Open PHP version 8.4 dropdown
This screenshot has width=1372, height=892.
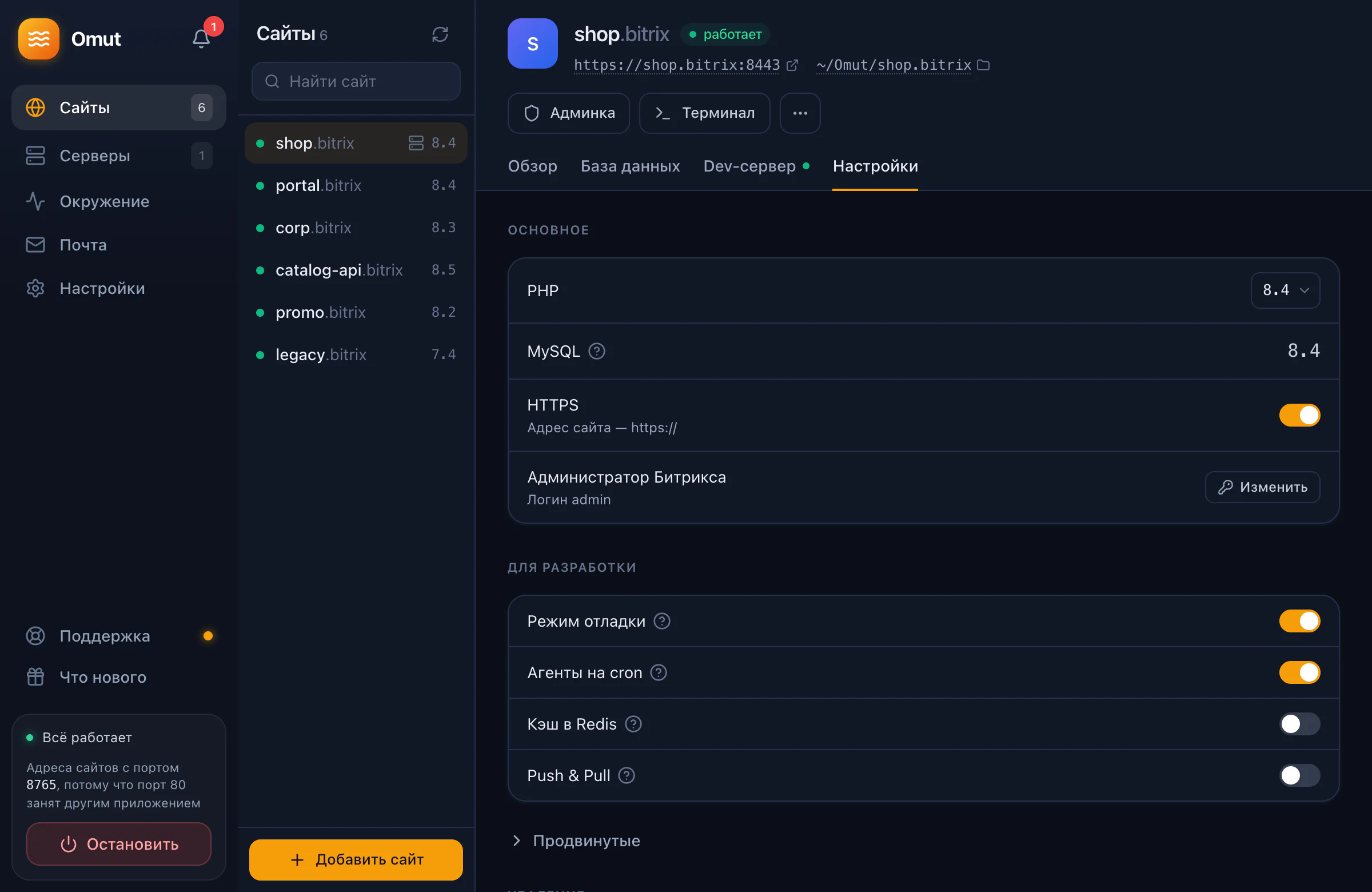tap(1285, 290)
